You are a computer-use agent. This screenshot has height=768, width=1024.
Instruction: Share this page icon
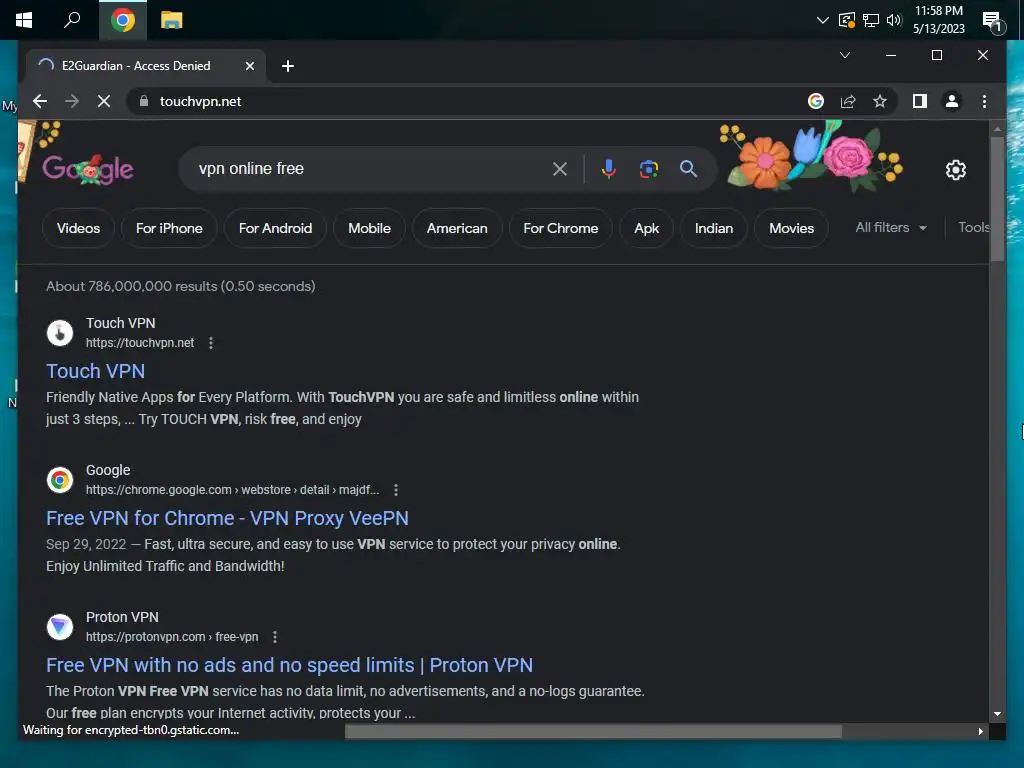(x=848, y=101)
